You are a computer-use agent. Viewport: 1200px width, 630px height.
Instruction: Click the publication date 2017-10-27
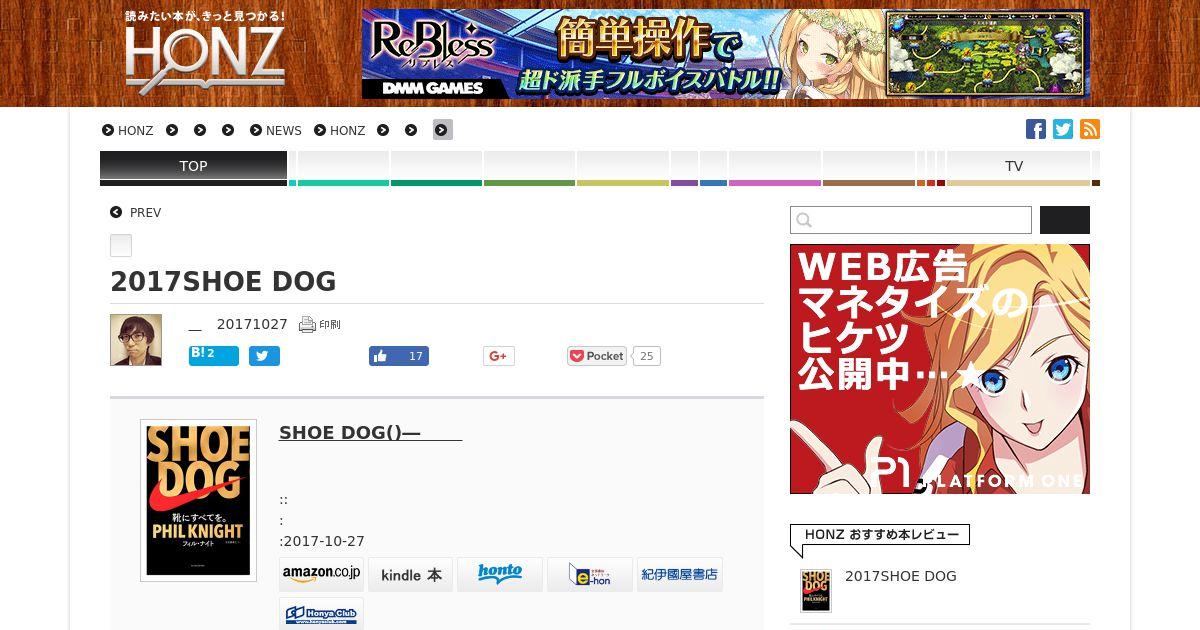click(x=324, y=541)
